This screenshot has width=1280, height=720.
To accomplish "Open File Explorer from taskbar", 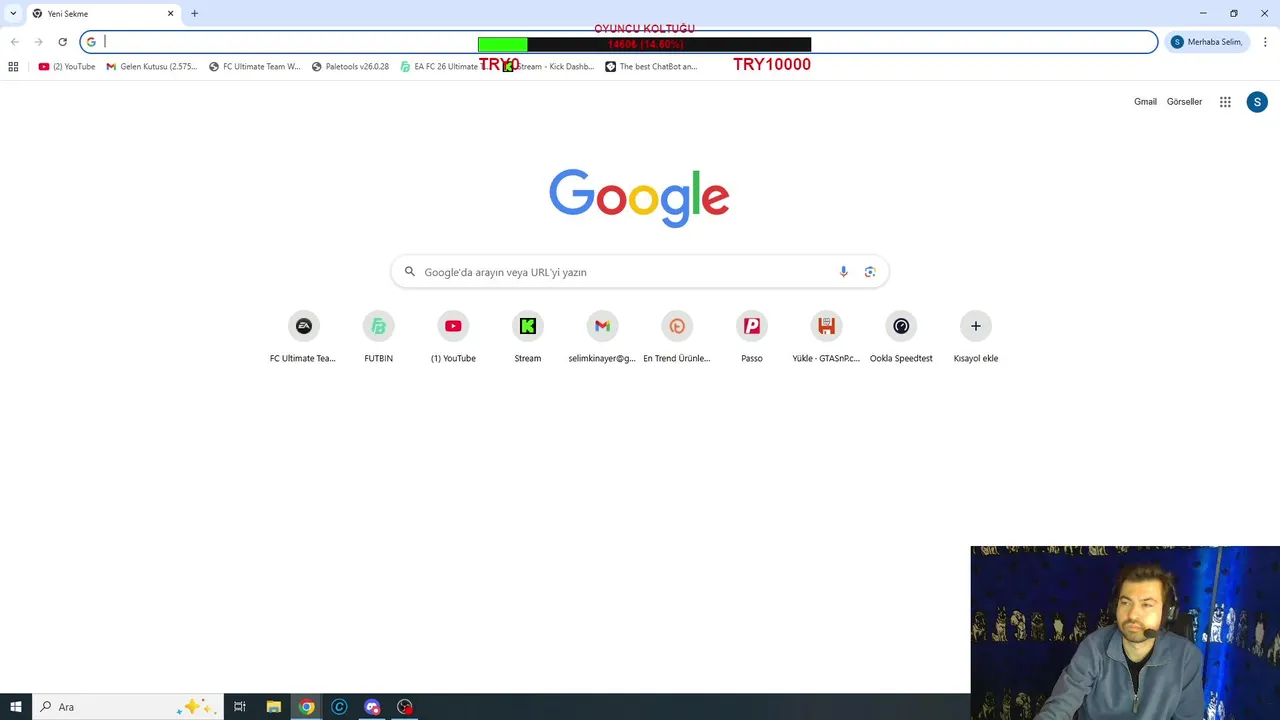I will pyautogui.click(x=273, y=707).
